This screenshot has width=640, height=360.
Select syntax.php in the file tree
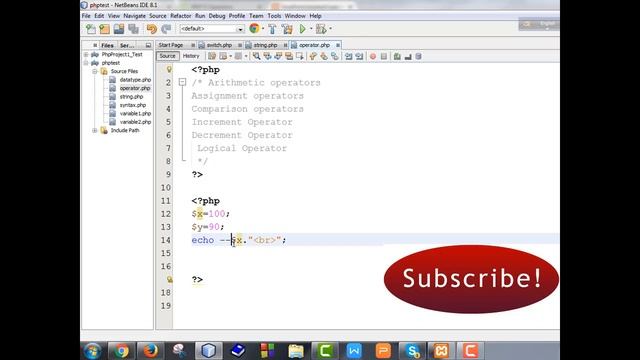(x=133, y=105)
